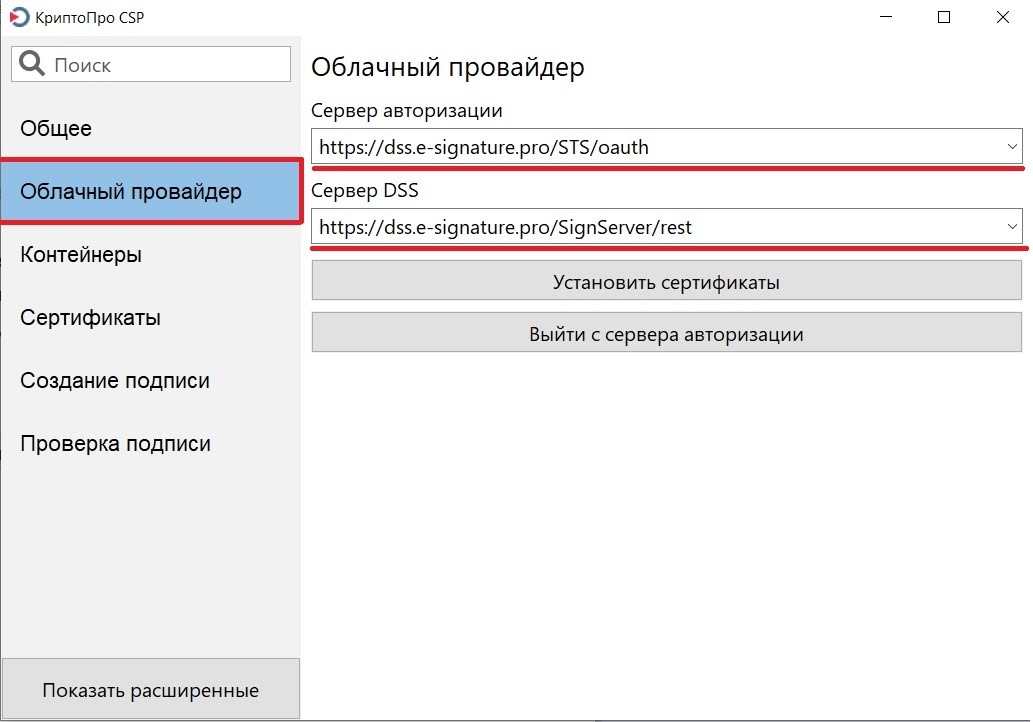
Task: Click the КриптоПро CSP logo icon
Action: [19, 17]
